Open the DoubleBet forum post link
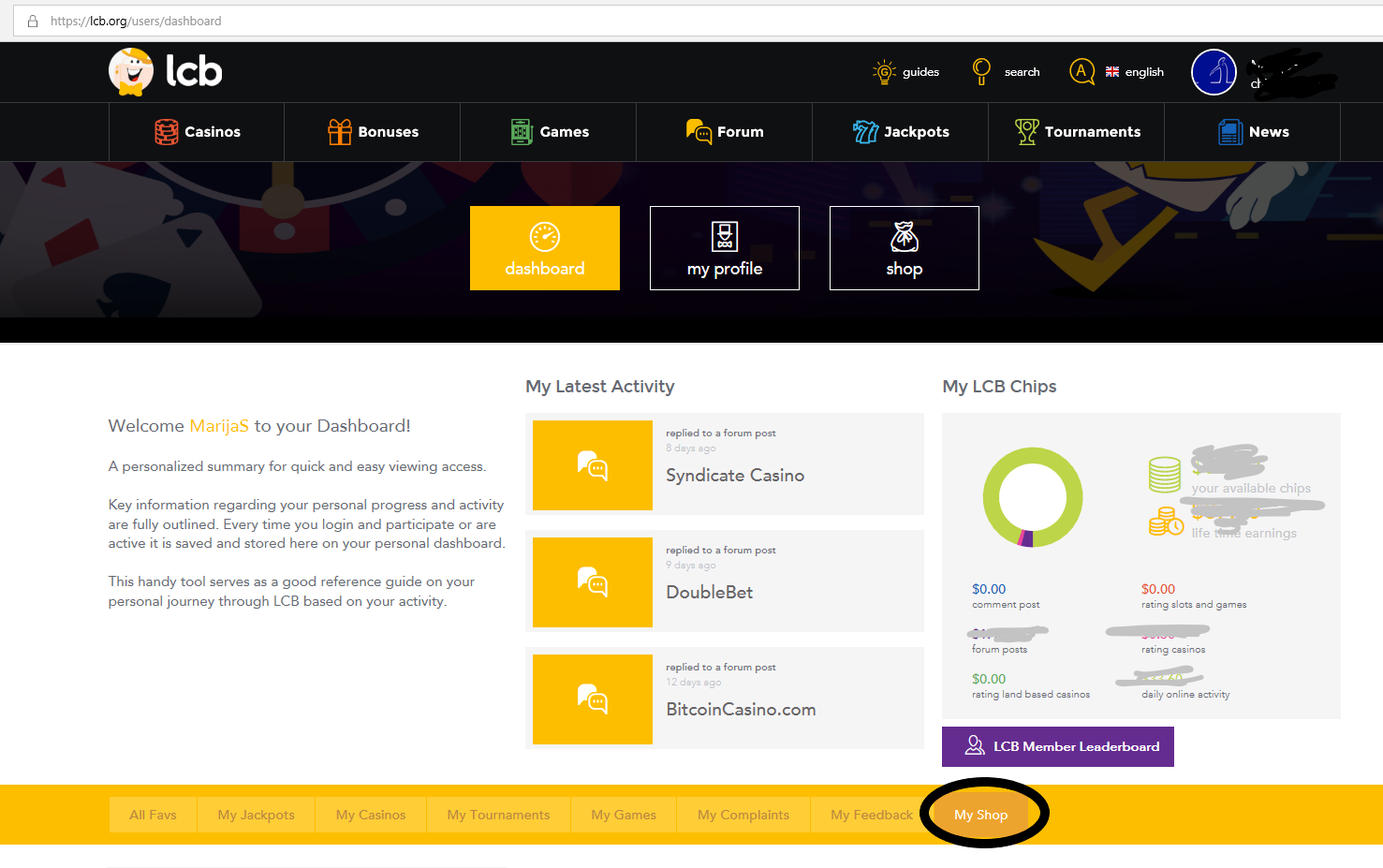Image resolution: width=1383 pixels, height=868 pixels. (x=710, y=593)
